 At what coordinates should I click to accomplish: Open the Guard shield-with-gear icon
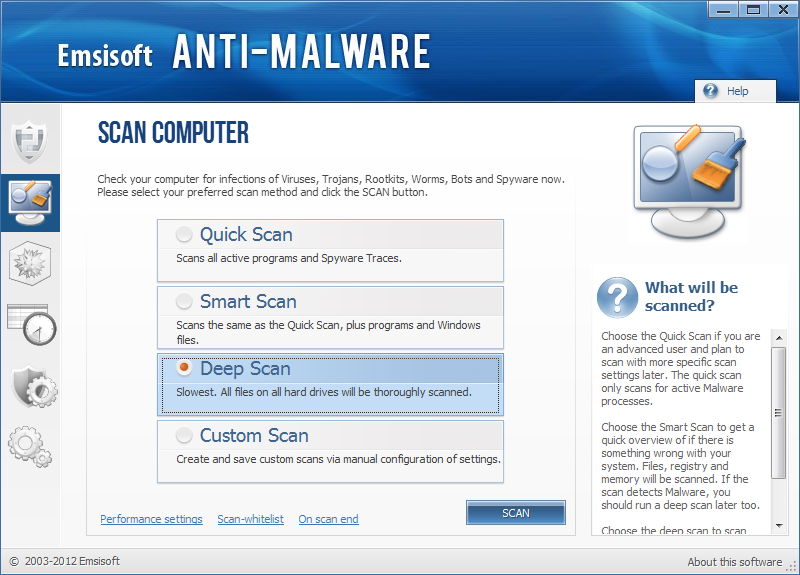30,386
